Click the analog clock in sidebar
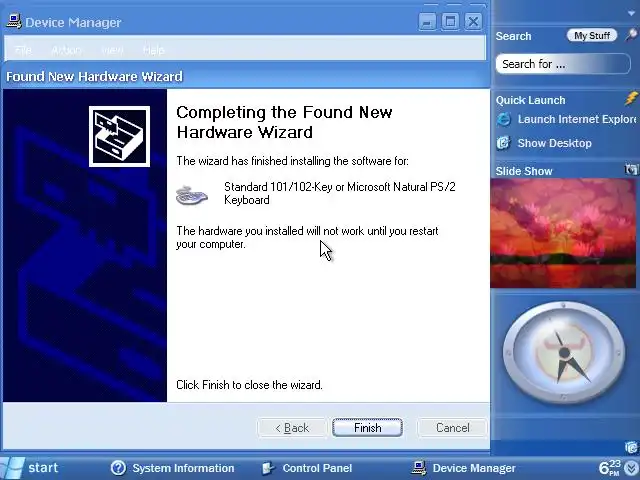 (x=564, y=353)
